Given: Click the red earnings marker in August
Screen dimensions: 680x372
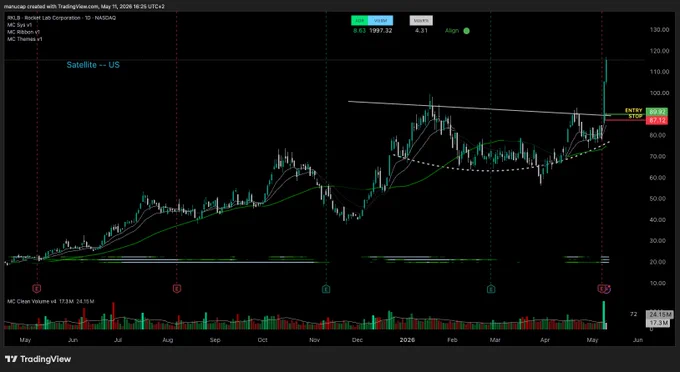Looking at the screenshot, I should click(177, 288).
